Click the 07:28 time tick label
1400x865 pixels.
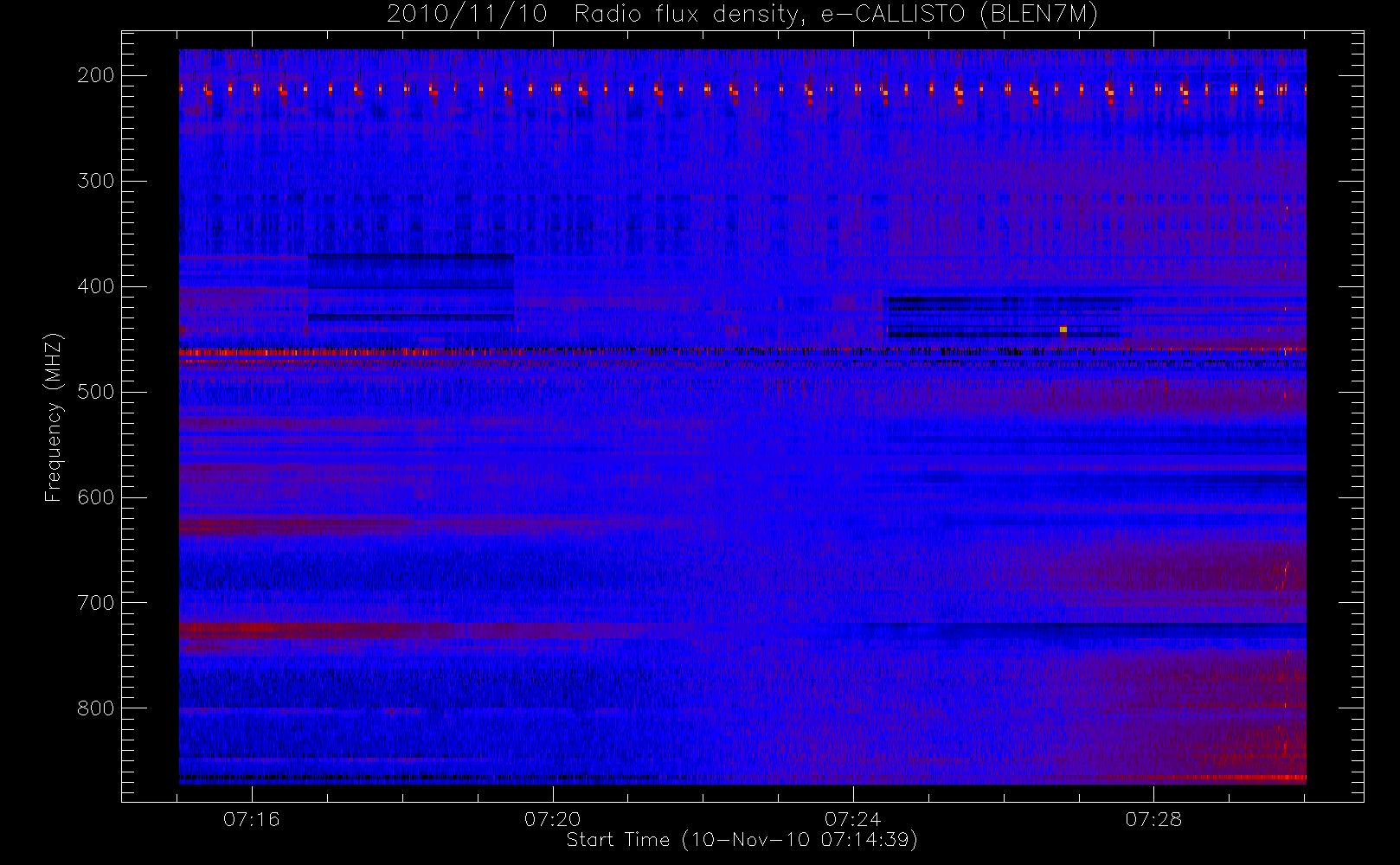tap(1153, 818)
